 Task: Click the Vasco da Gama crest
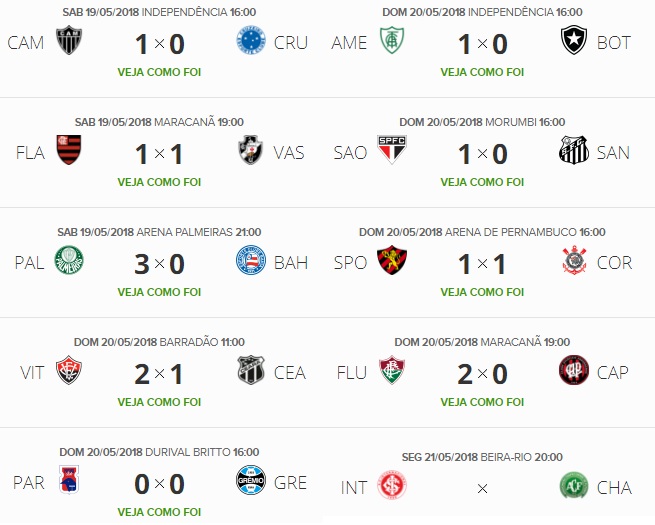(x=251, y=150)
